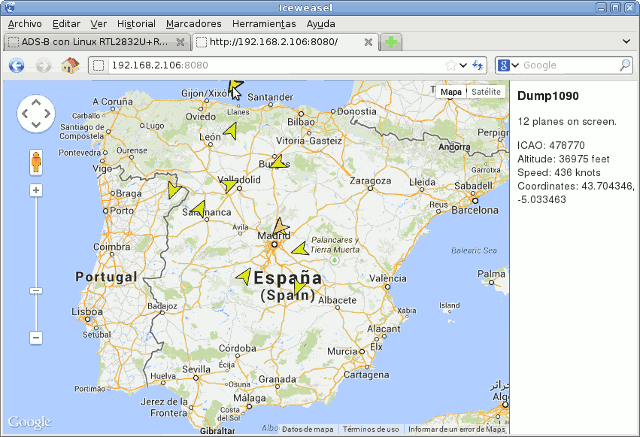640x437 pixels.
Task: Click the site identity icon in address bar
Action: 98,65
